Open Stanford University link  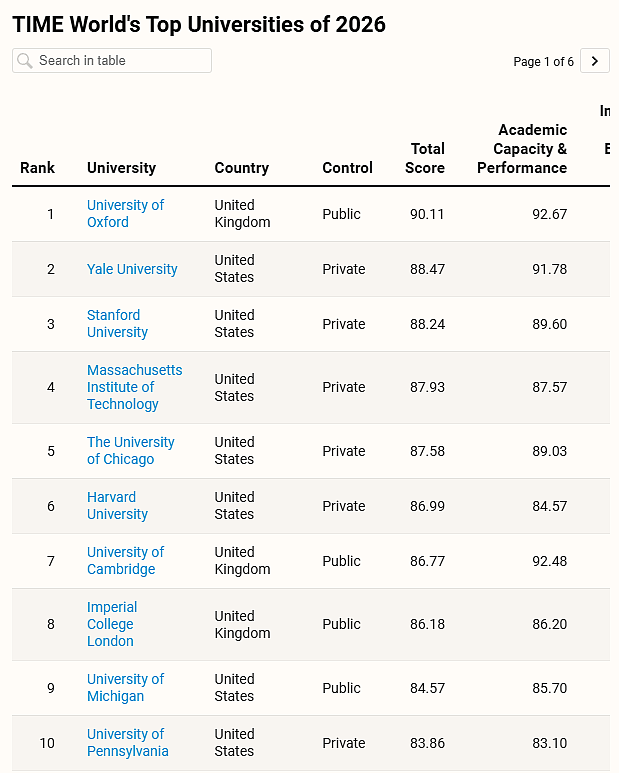[117, 323]
